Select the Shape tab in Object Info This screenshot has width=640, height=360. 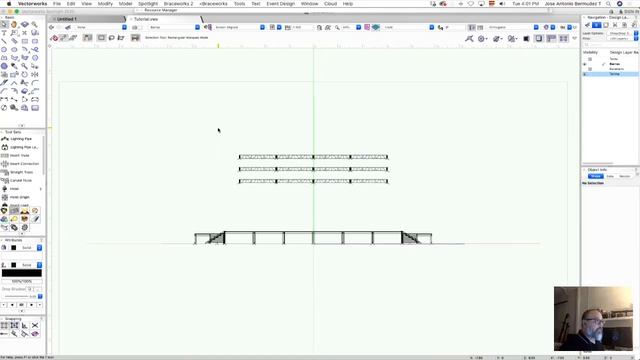[x=596, y=176]
